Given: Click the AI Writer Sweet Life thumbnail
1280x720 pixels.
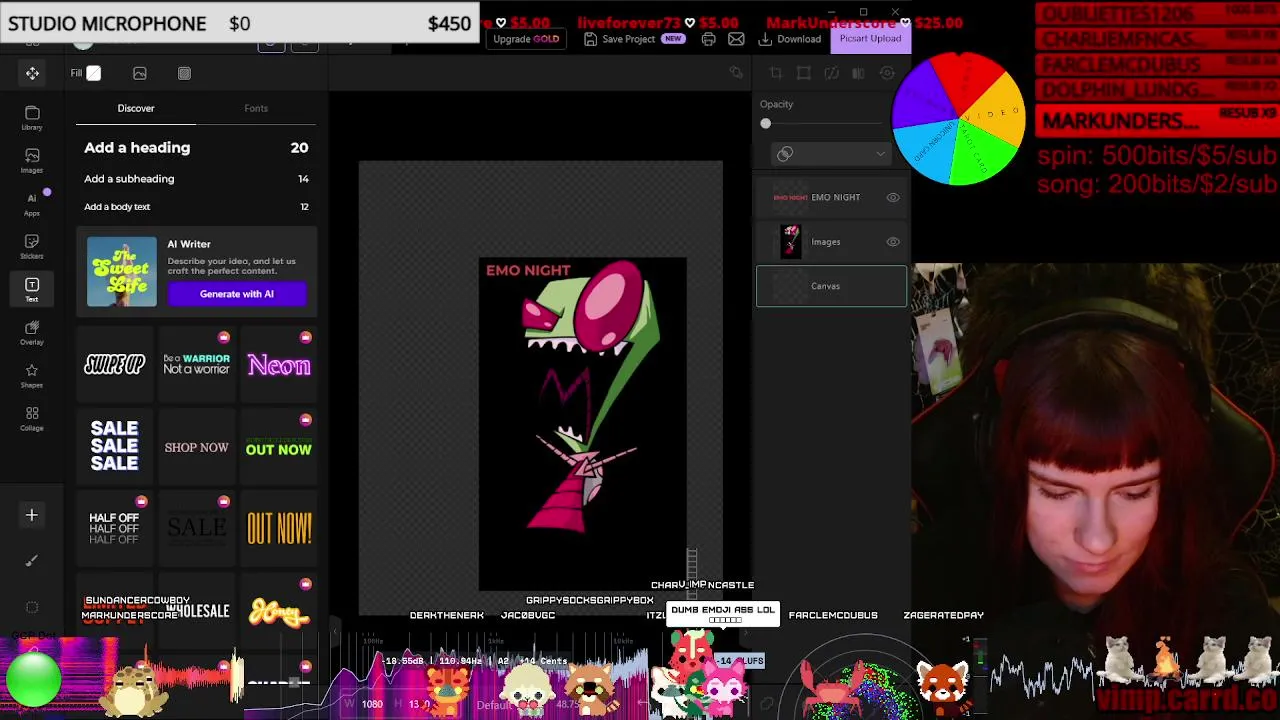Looking at the screenshot, I should point(122,271).
